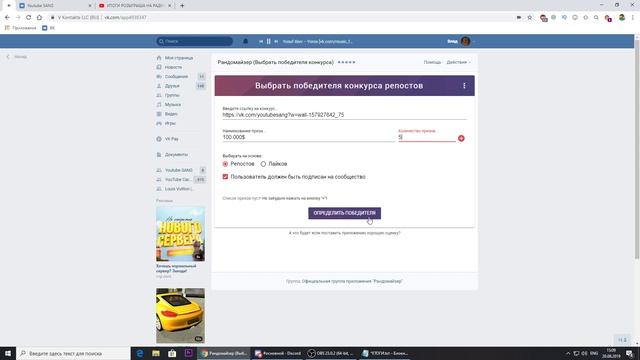The width and height of the screenshot is (640, 360).
Task: Open three-dot menu on purple banner
Action: coord(464,86)
